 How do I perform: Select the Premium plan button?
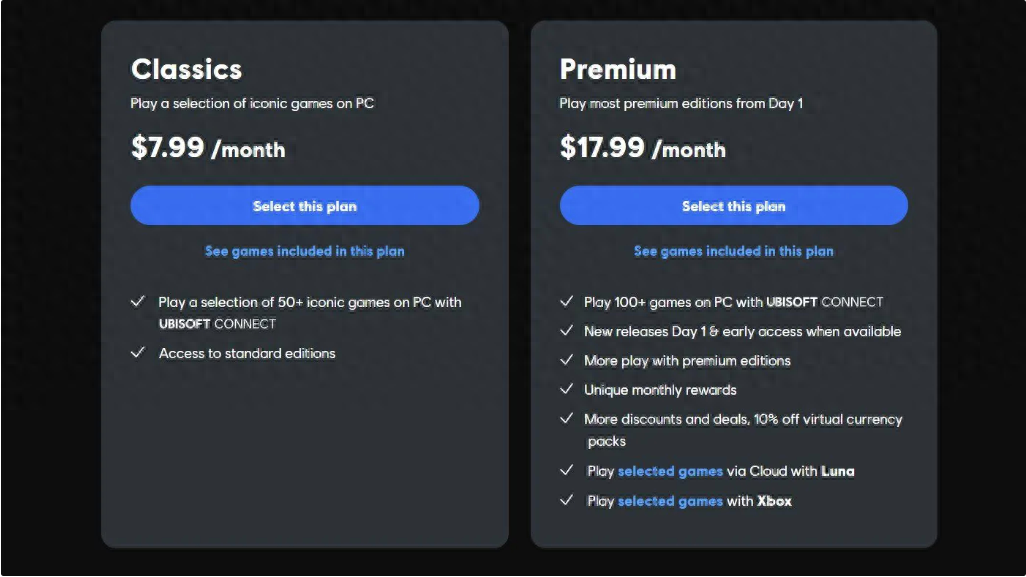(733, 206)
